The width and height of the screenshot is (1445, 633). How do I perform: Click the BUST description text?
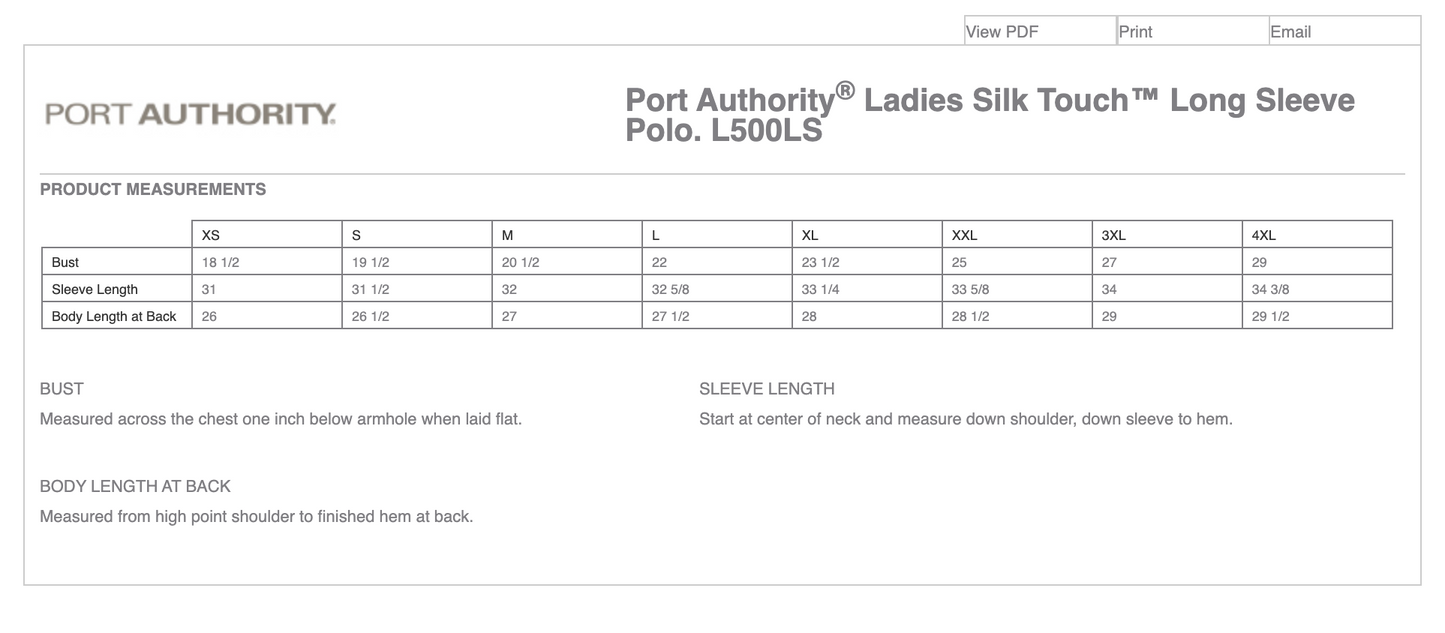(280, 418)
